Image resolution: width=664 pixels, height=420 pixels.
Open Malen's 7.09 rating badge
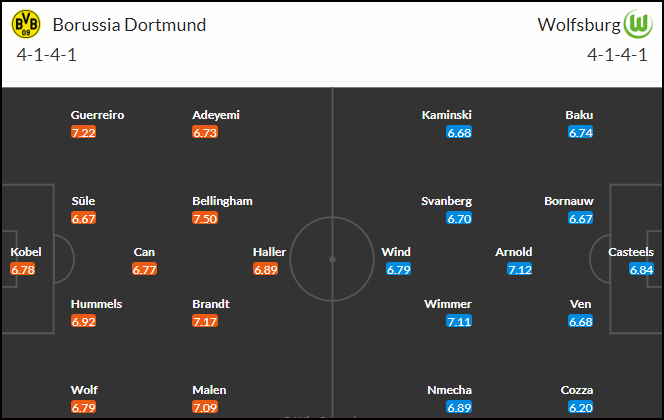(x=205, y=407)
